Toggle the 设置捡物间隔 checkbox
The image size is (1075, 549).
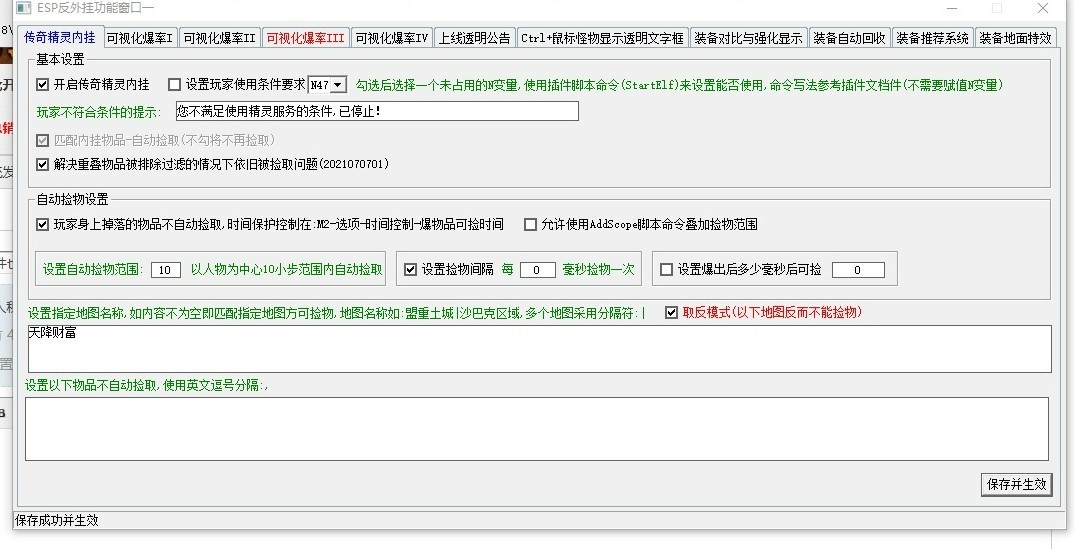410,269
